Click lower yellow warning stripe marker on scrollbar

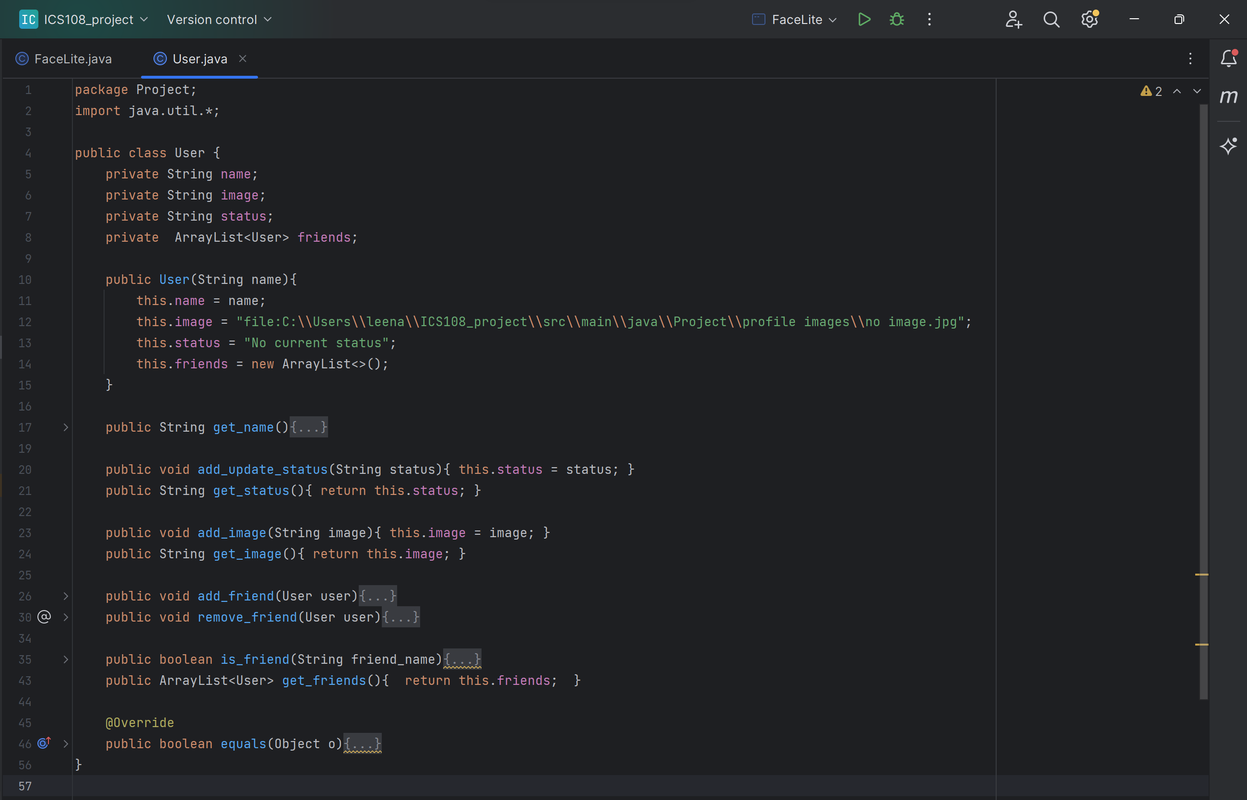click(1202, 644)
